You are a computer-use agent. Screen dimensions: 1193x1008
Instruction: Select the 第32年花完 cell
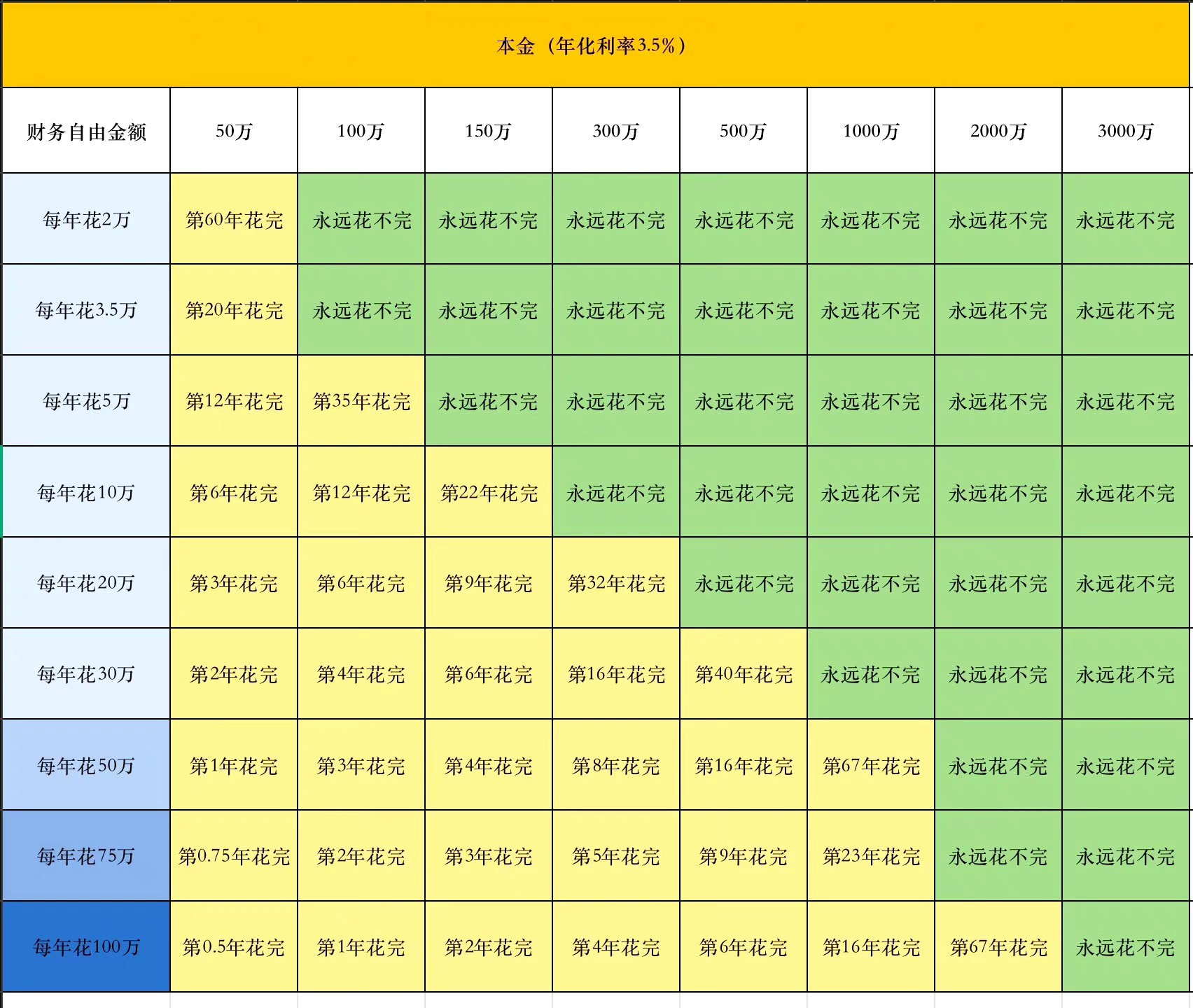[616, 583]
